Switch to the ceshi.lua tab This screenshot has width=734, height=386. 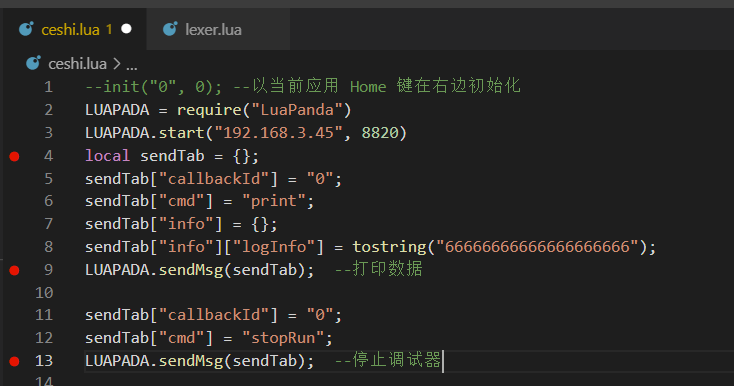point(75,29)
